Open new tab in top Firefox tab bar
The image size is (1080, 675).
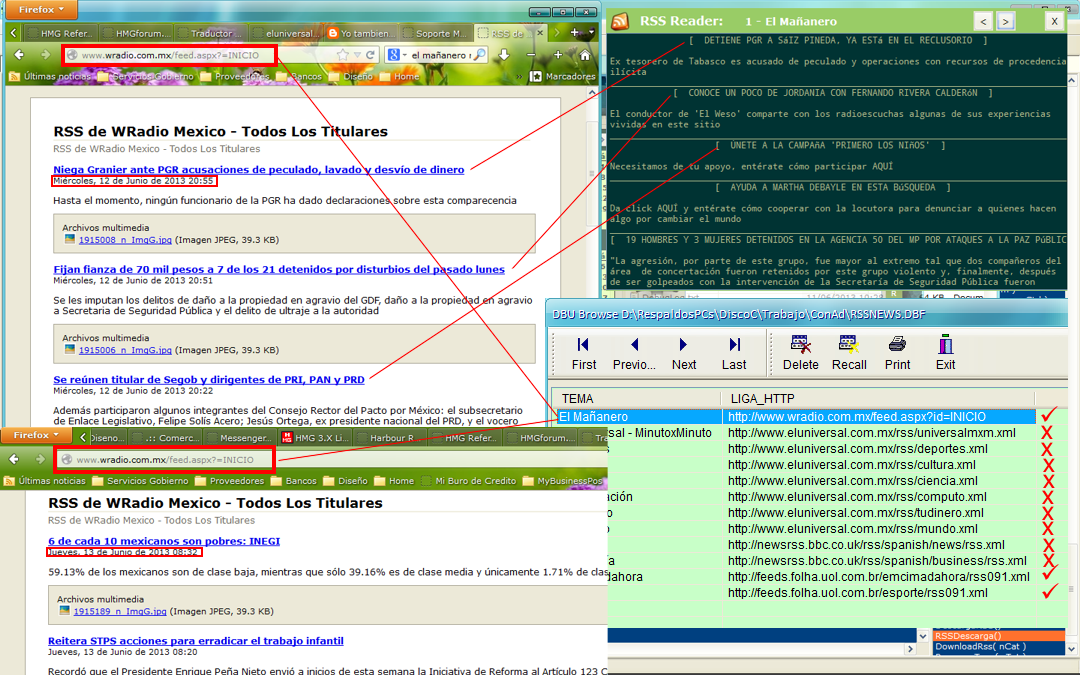[574, 32]
